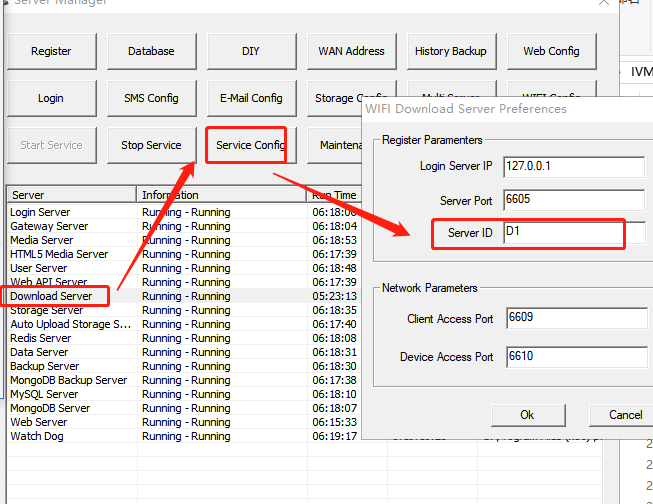Select the MongoDB Server row
The width and height of the screenshot is (653, 504).
pyautogui.click(x=184, y=408)
